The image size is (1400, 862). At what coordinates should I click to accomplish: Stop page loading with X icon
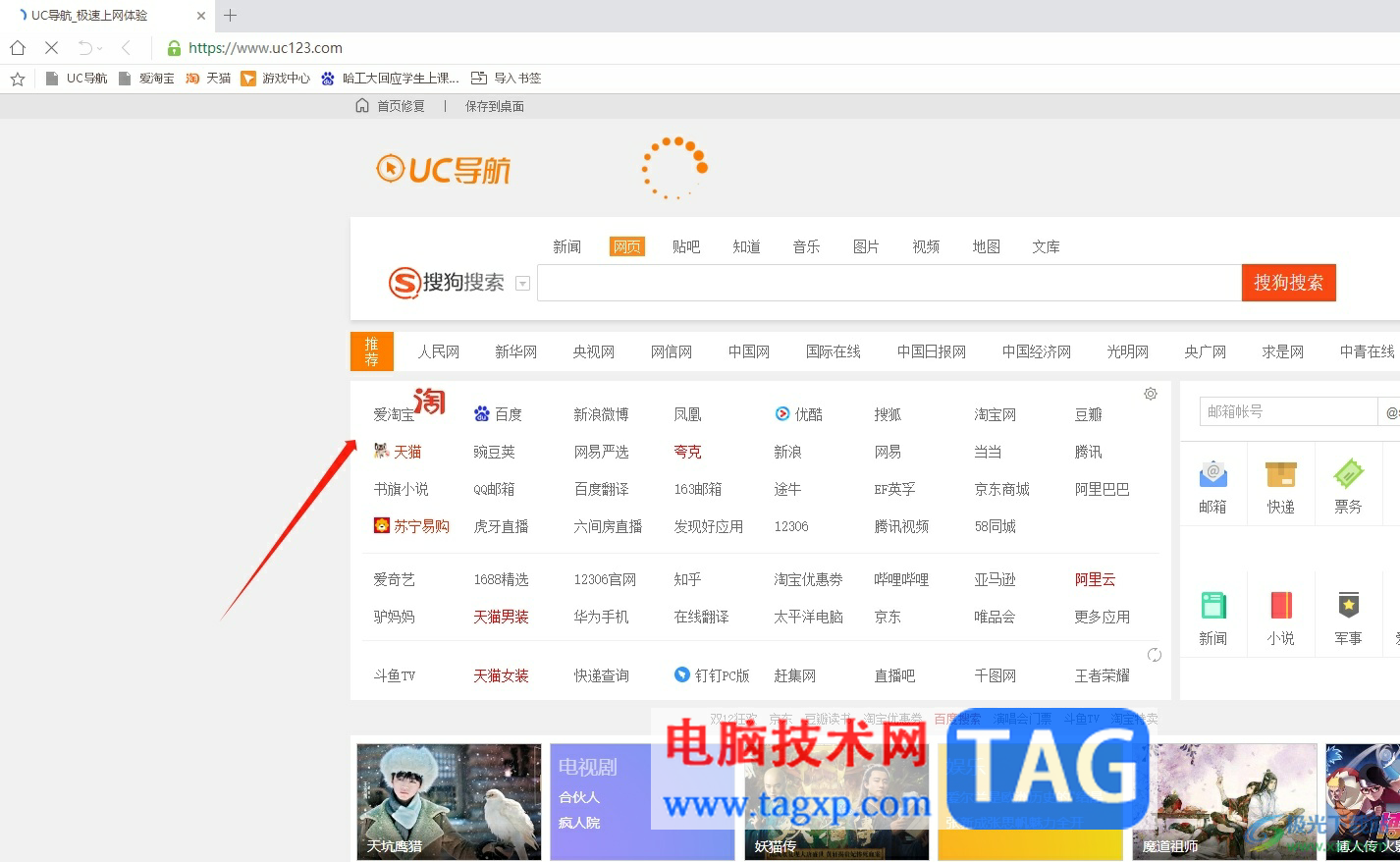point(51,47)
